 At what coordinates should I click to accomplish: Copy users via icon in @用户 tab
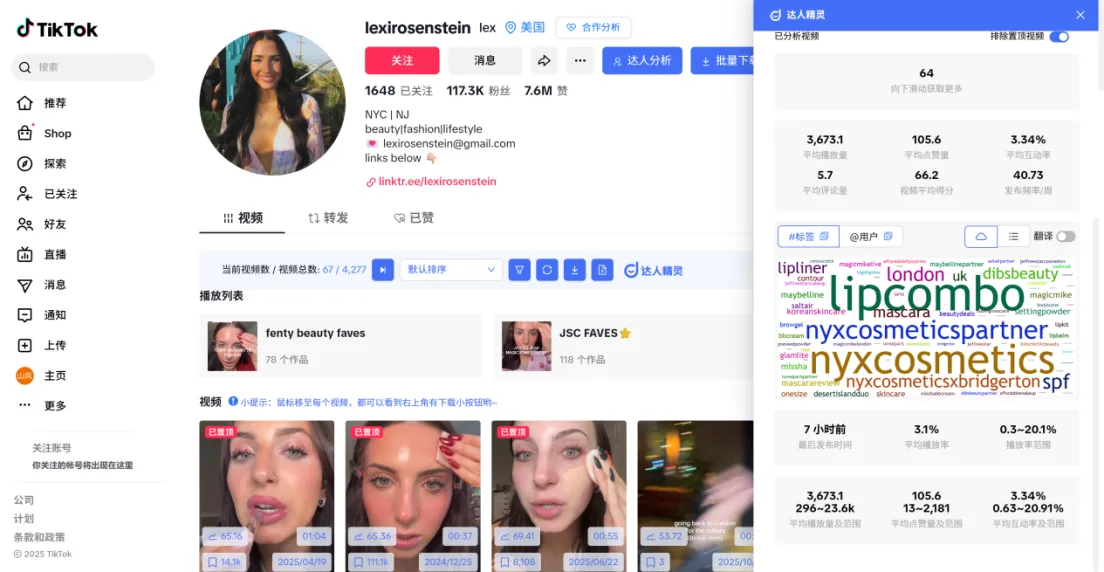point(889,236)
